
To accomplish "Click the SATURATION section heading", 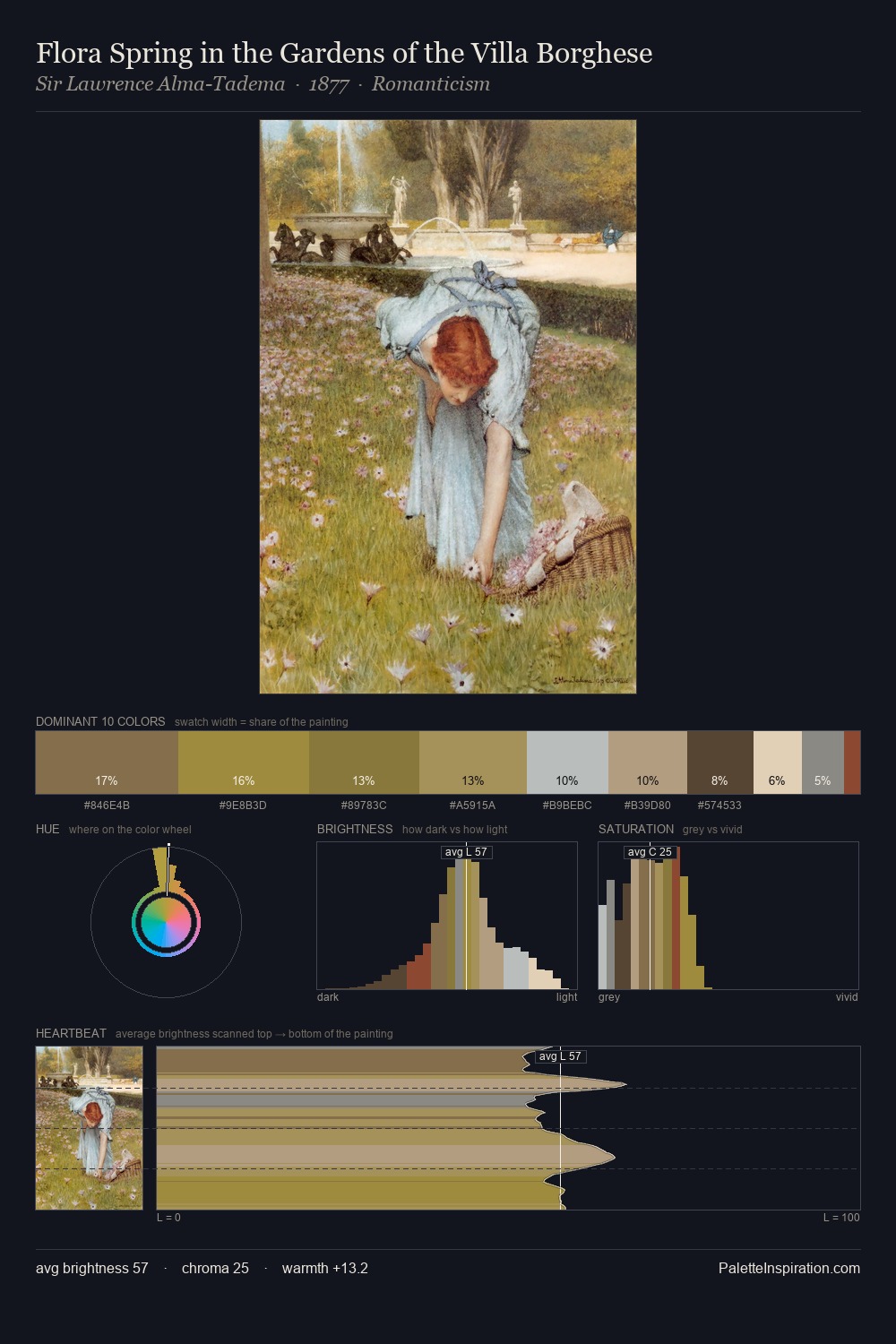I will (x=636, y=829).
